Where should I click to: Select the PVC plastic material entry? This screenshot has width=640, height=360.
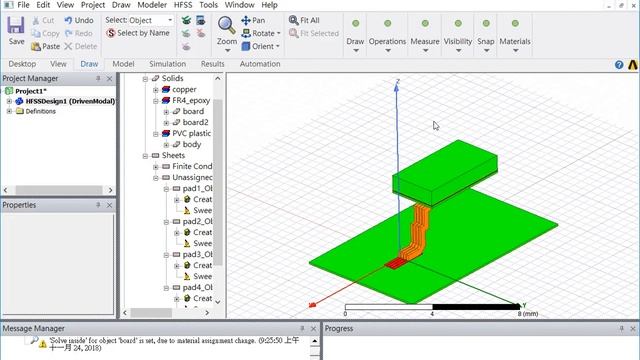(191, 133)
